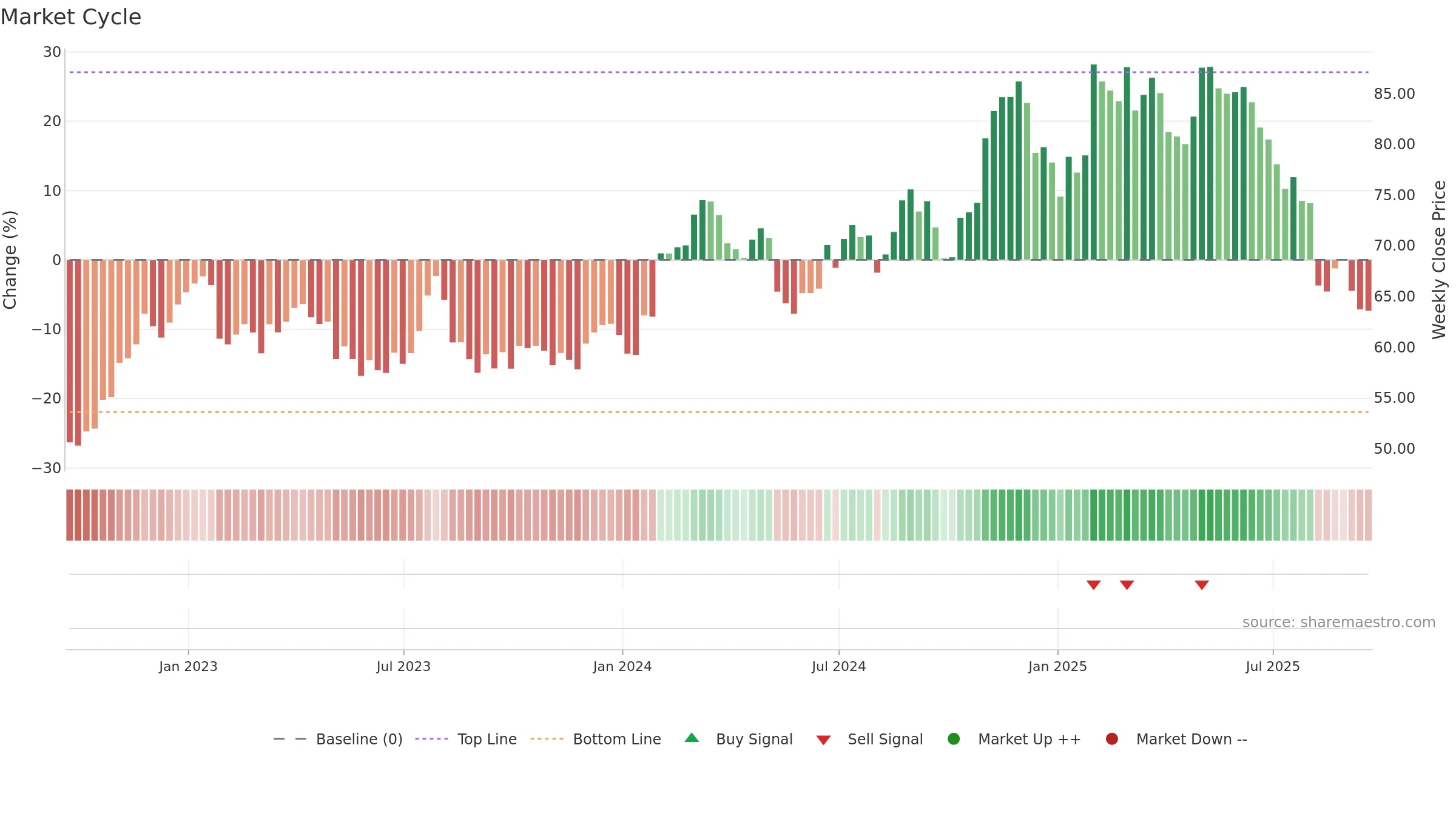This screenshot has width=1456, height=819.
Task: Click the Jan 2023 axis label
Action: point(188,666)
